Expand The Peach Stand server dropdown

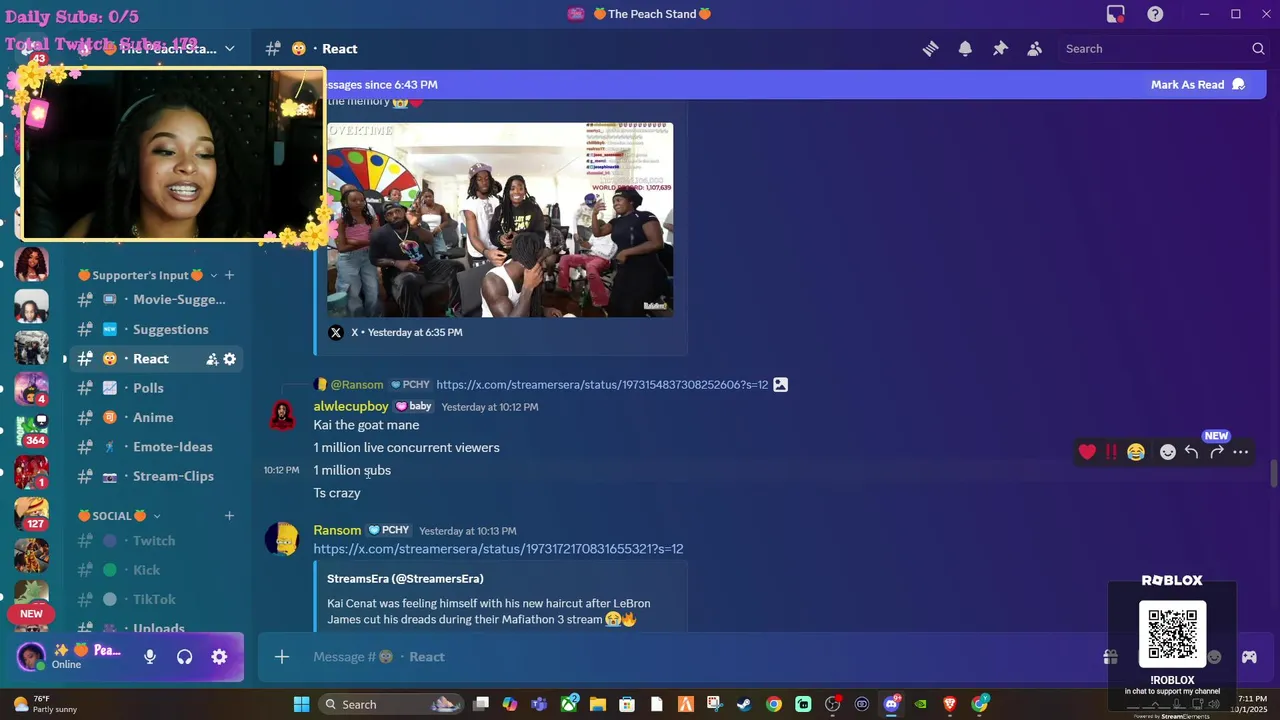click(x=229, y=48)
